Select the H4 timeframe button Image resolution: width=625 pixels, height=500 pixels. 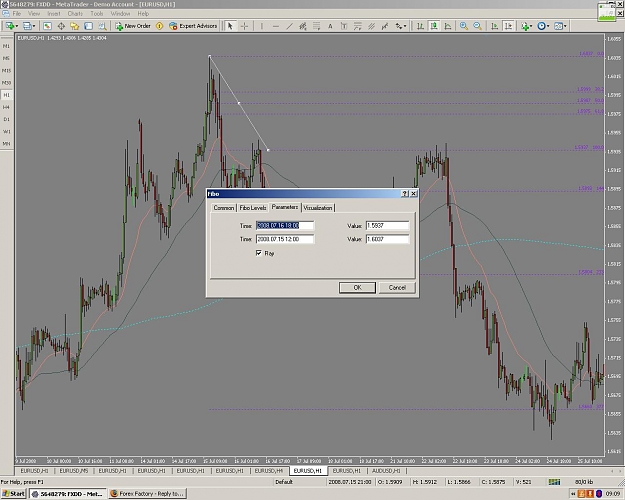click(x=6, y=107)
